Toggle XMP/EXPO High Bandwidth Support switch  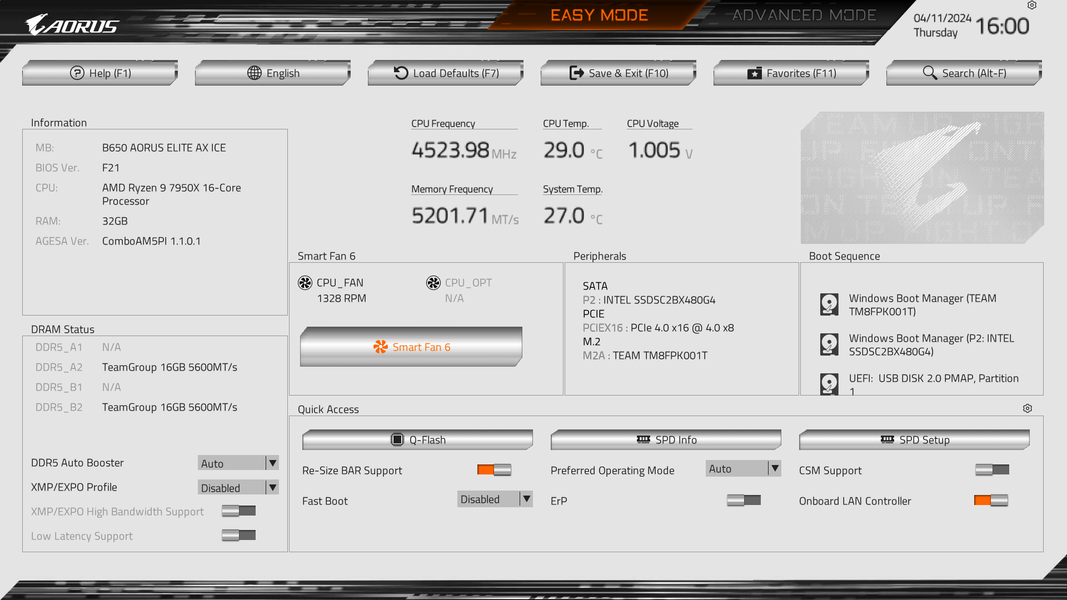click(239, 511)
